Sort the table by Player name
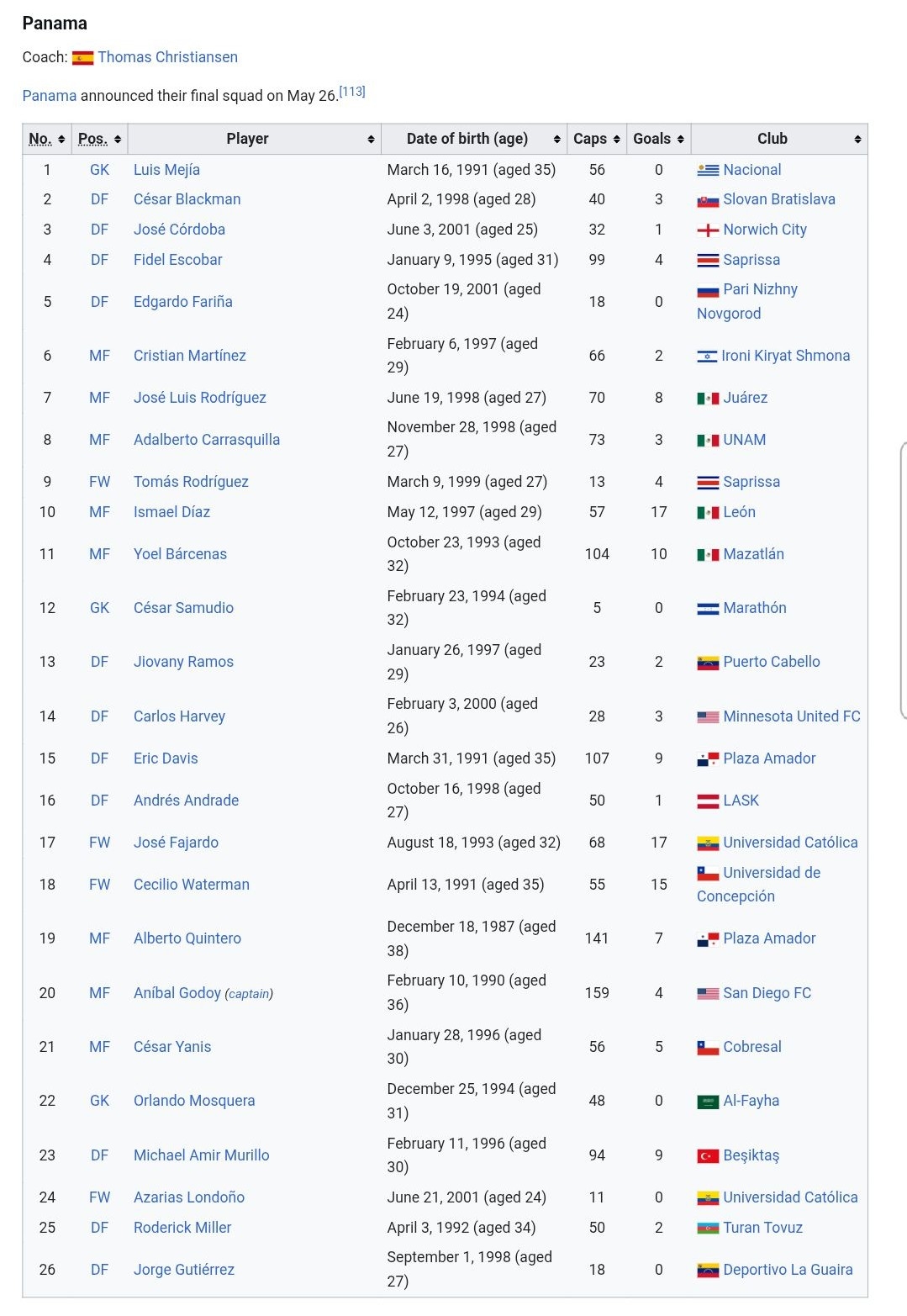Viewport: 907px width, 1316px height. pos(255,139)
